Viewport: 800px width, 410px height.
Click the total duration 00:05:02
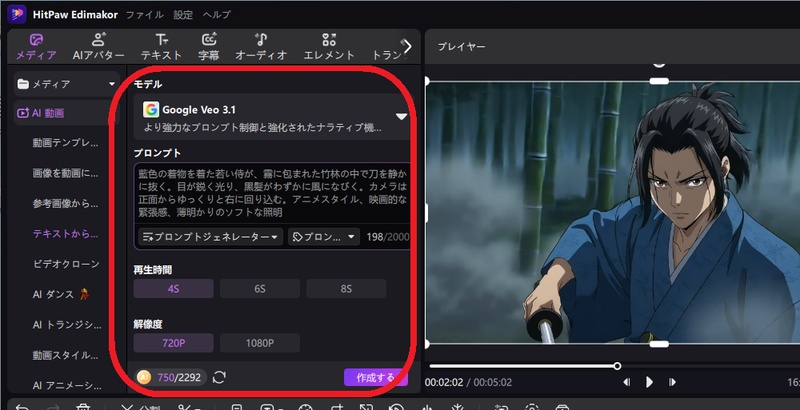[x=492, y=382]
